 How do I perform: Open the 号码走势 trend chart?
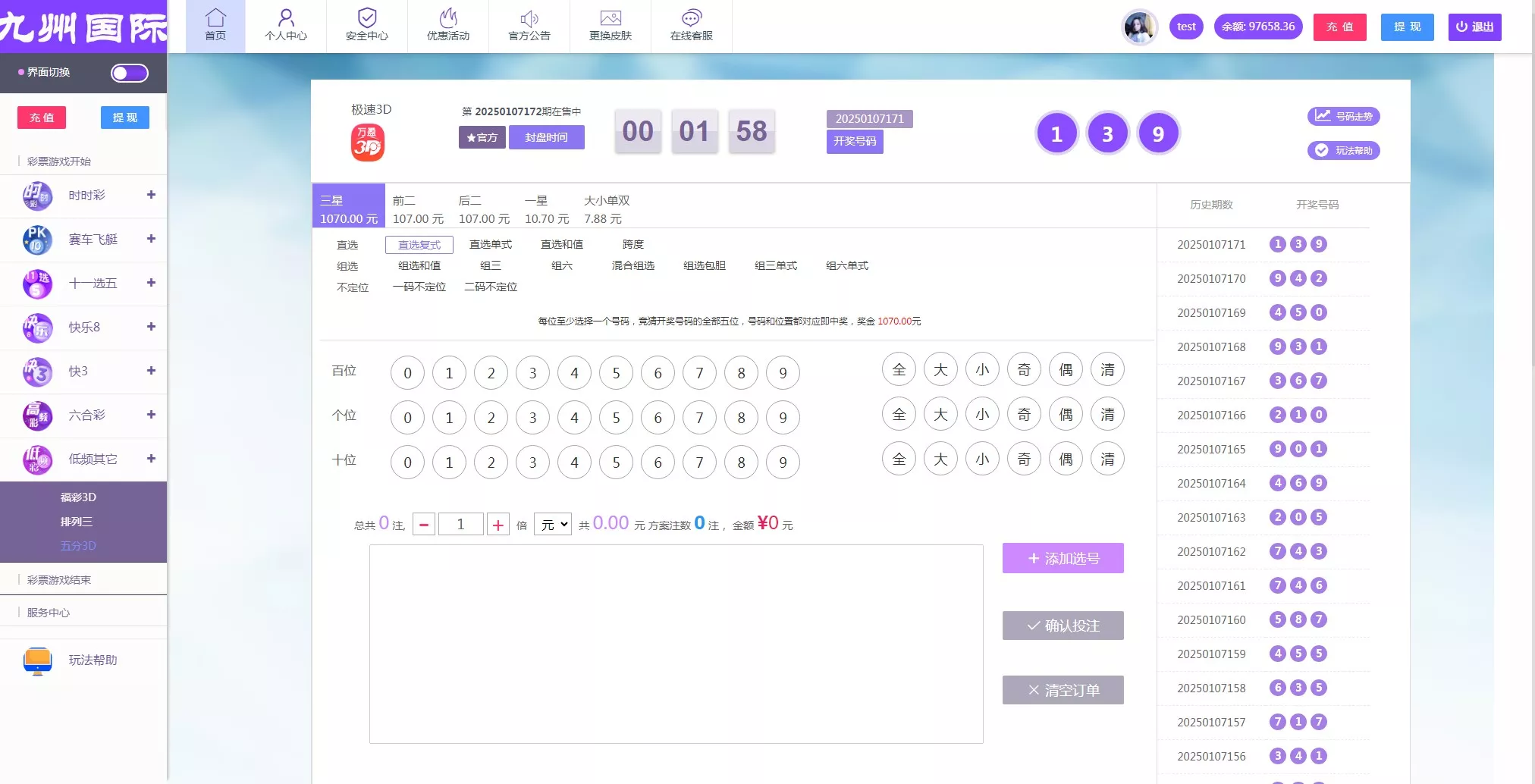pos(1344,116)
